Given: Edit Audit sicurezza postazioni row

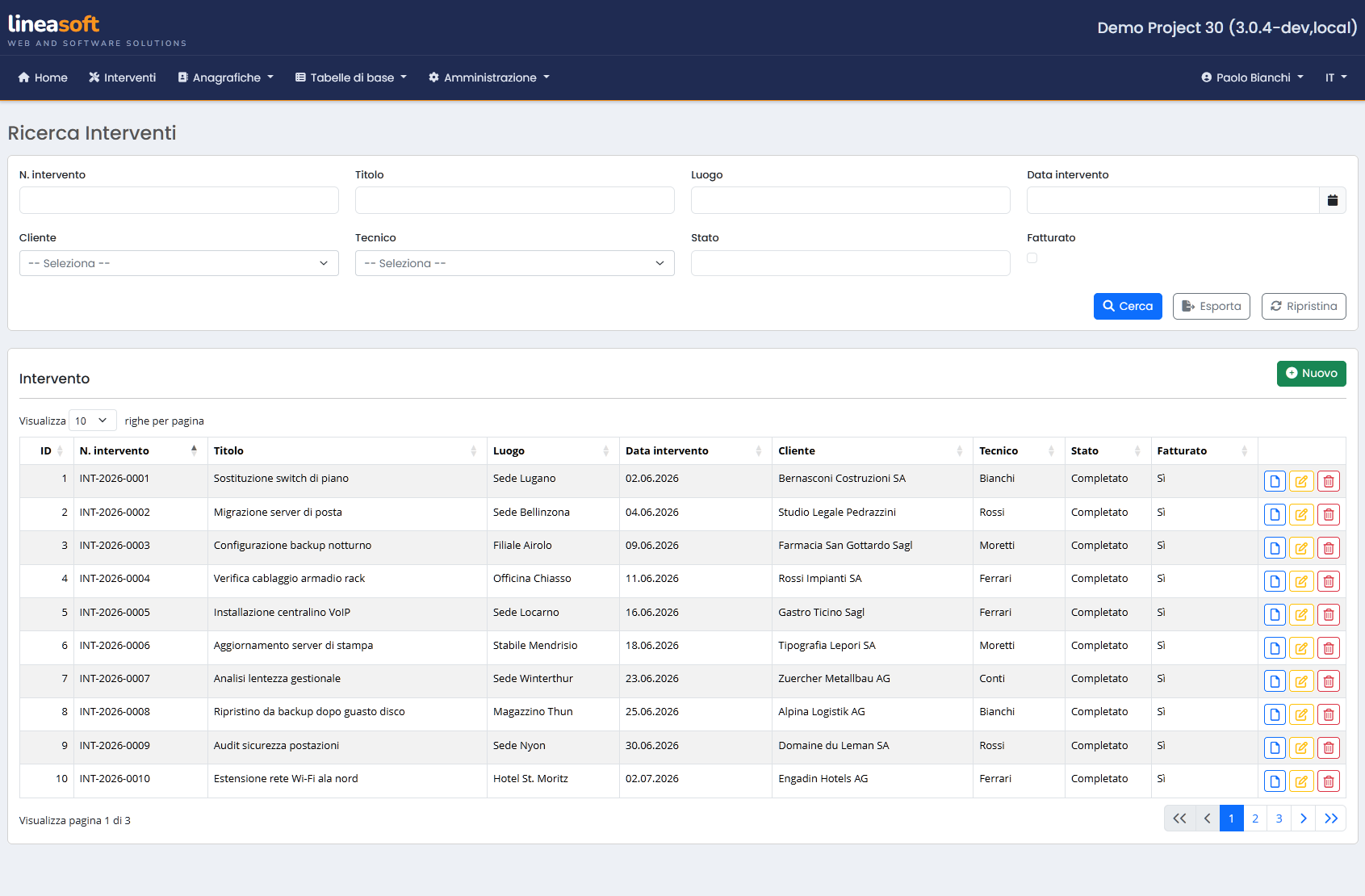Looking at the screenshot, I should (1301, 748).
